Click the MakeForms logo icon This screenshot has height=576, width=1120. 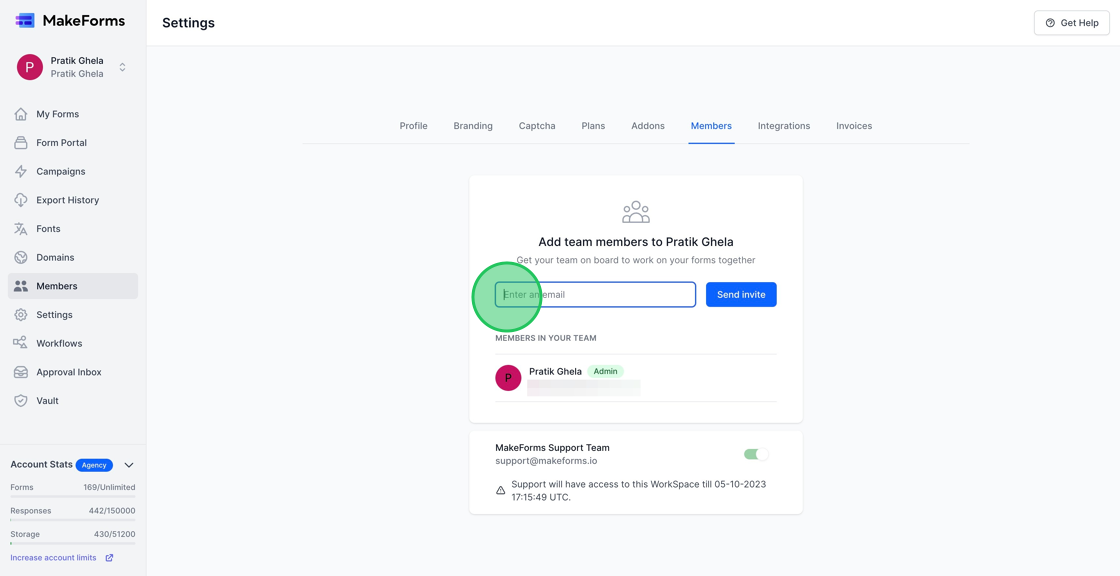(x=25, y=21)
